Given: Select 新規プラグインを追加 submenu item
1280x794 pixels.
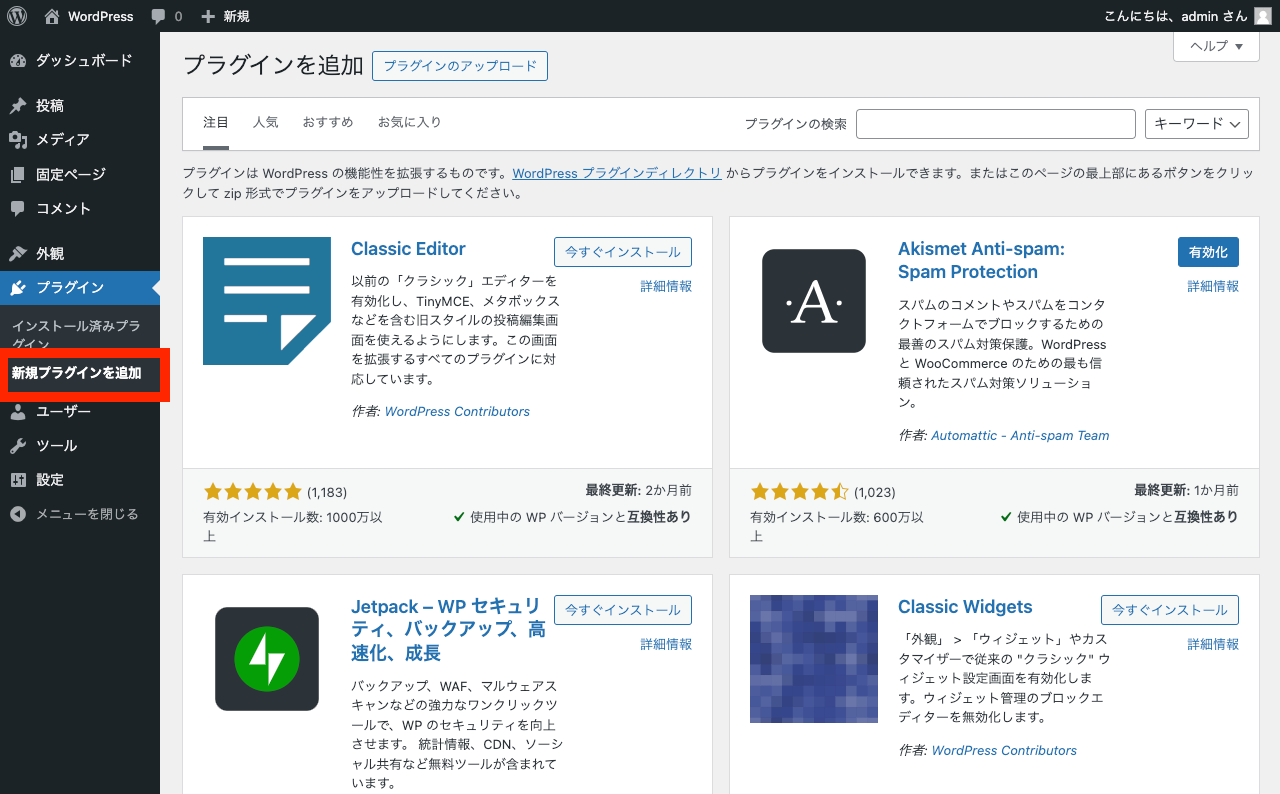Looking at the screenshot, I should tap(77, 373).
